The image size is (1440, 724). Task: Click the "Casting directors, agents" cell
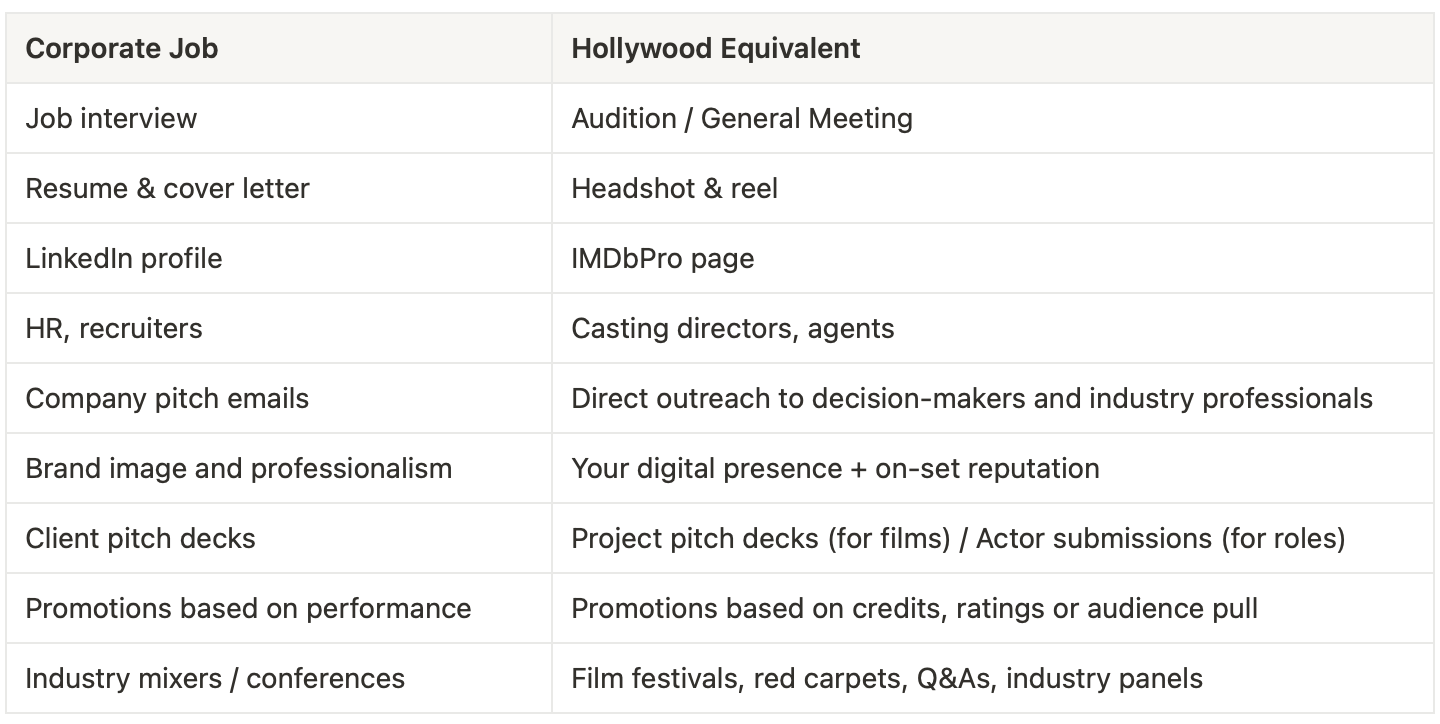tap(733, 328)
